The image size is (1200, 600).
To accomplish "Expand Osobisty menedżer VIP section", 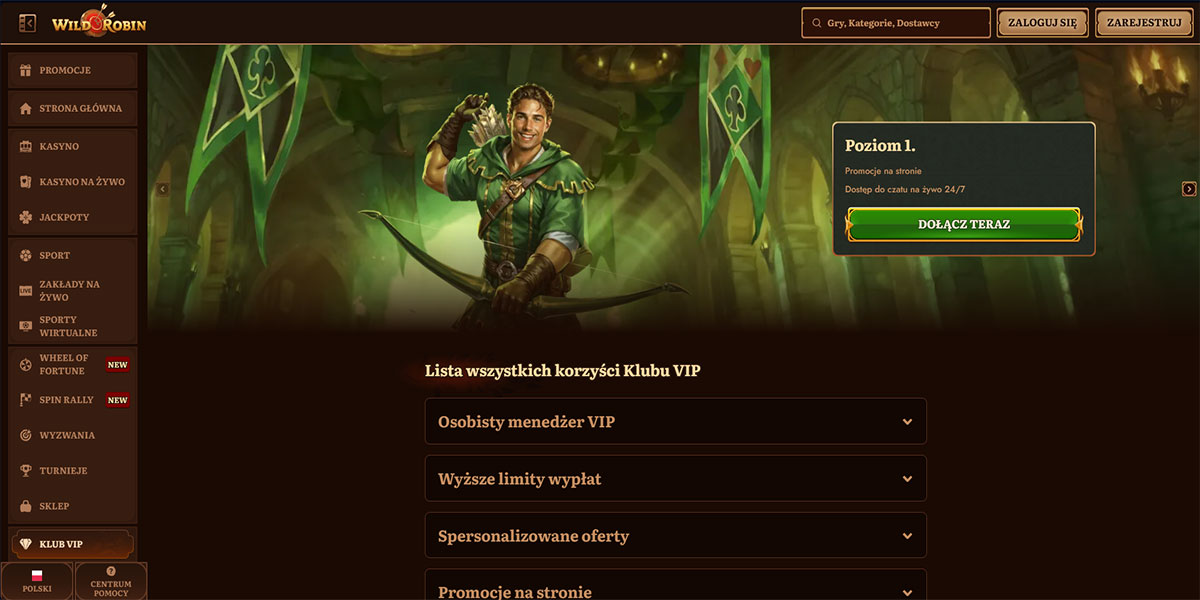I will (676, 422).
